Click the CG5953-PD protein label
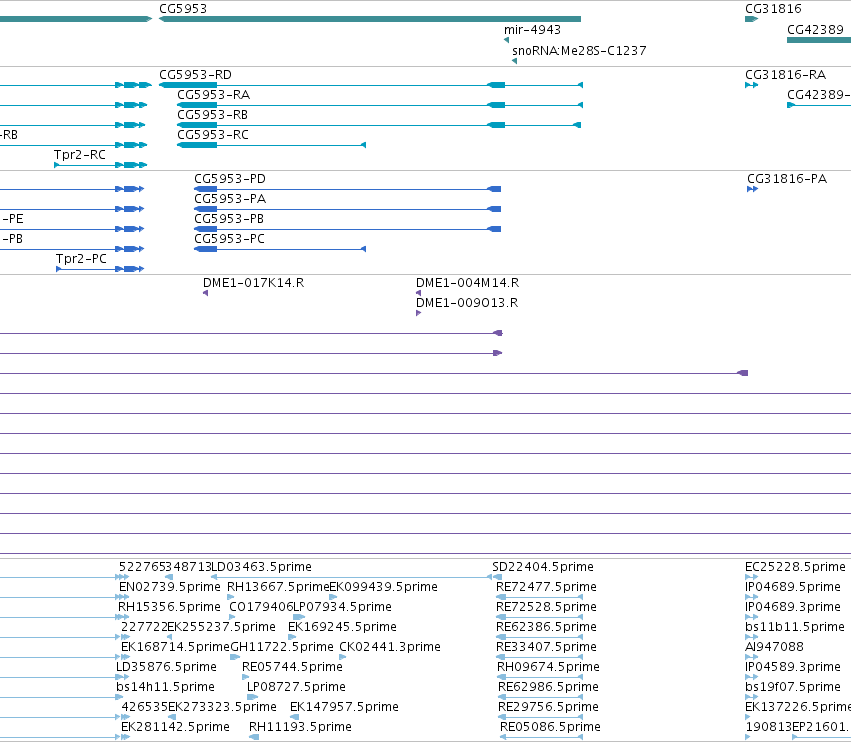This screenshot has width=851, height=742. tap(230, 179)
